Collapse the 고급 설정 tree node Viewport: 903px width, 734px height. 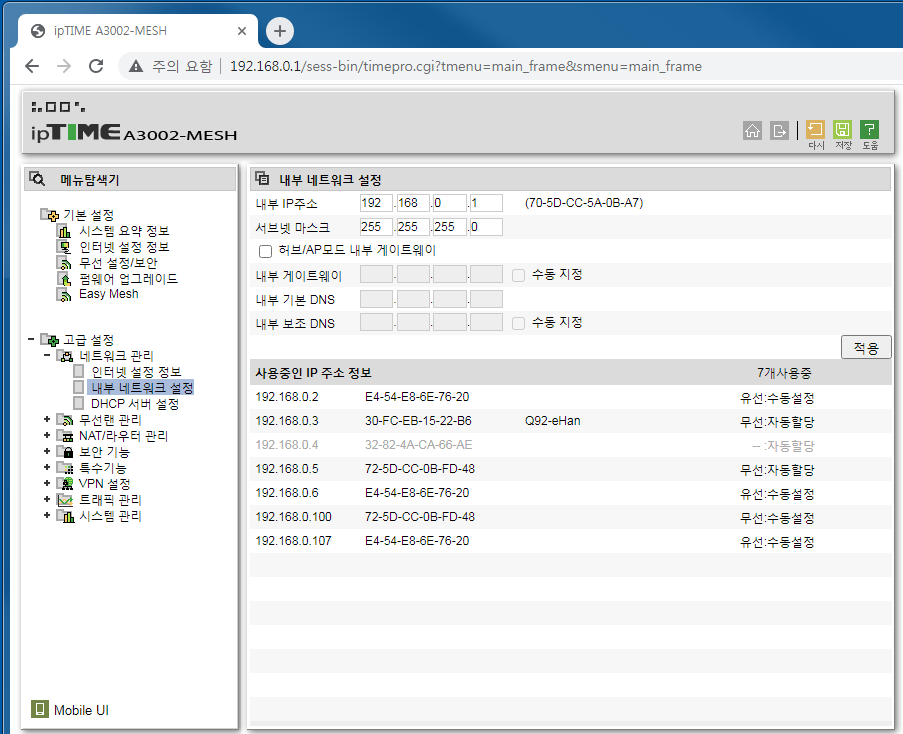(x=31, y=340)
